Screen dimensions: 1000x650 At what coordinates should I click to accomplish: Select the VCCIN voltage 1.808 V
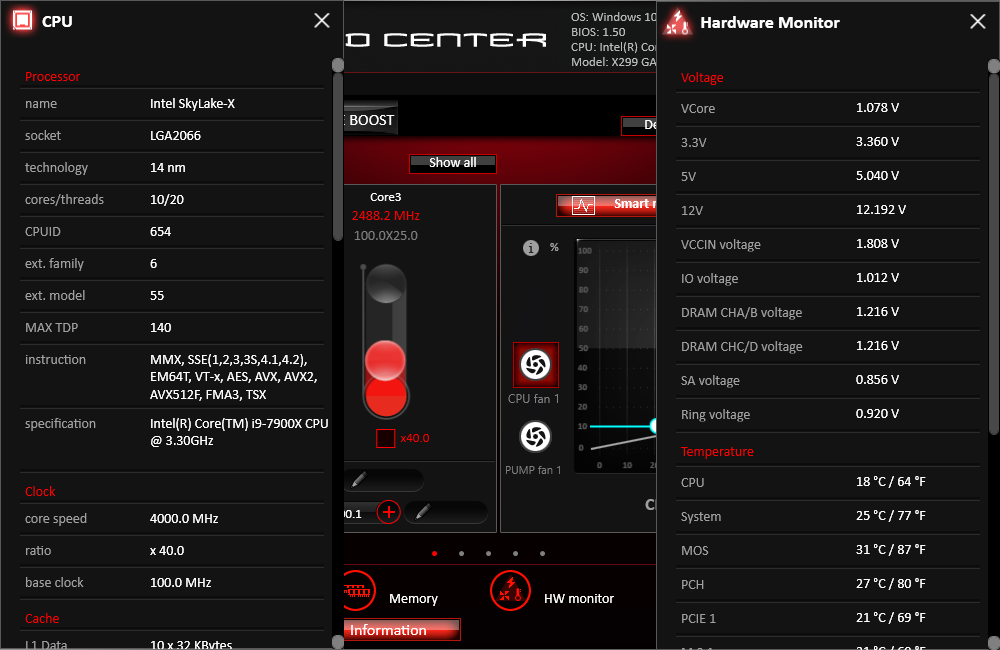[x=878, y=244]
